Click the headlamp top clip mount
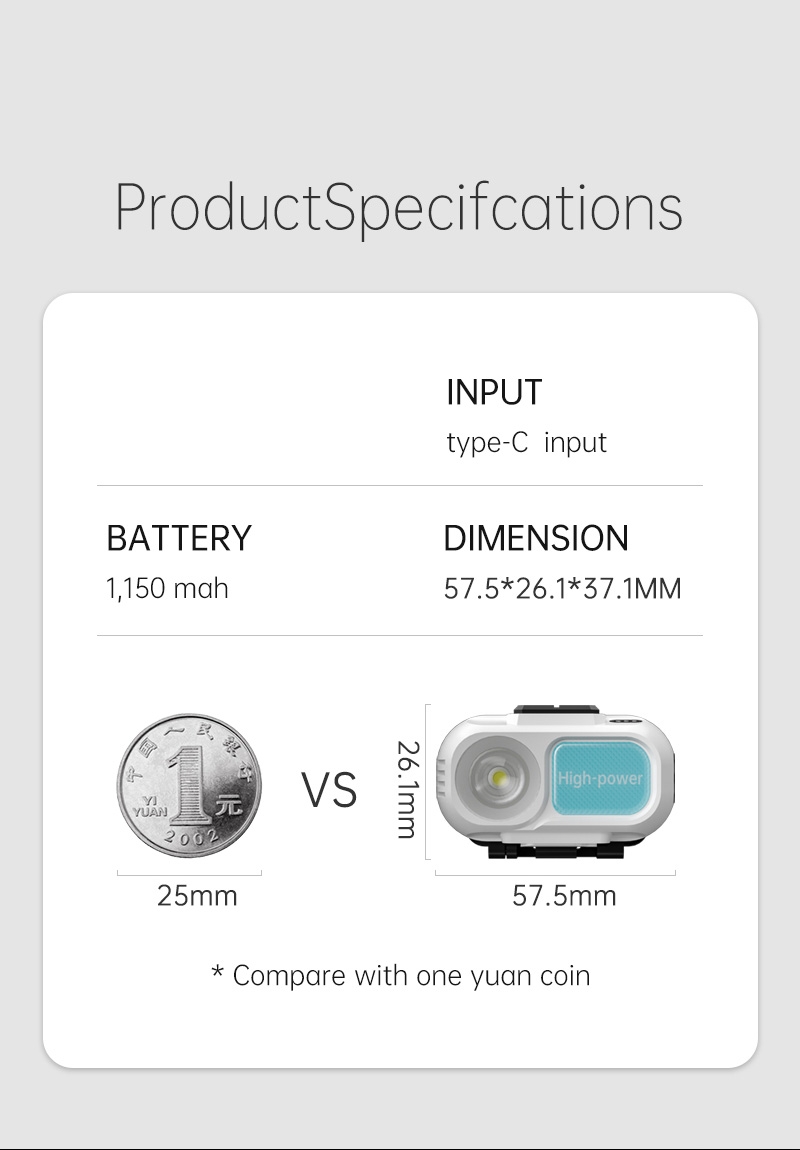The image size is (800, 1150). pyautogui.click(x=557, y=709)
